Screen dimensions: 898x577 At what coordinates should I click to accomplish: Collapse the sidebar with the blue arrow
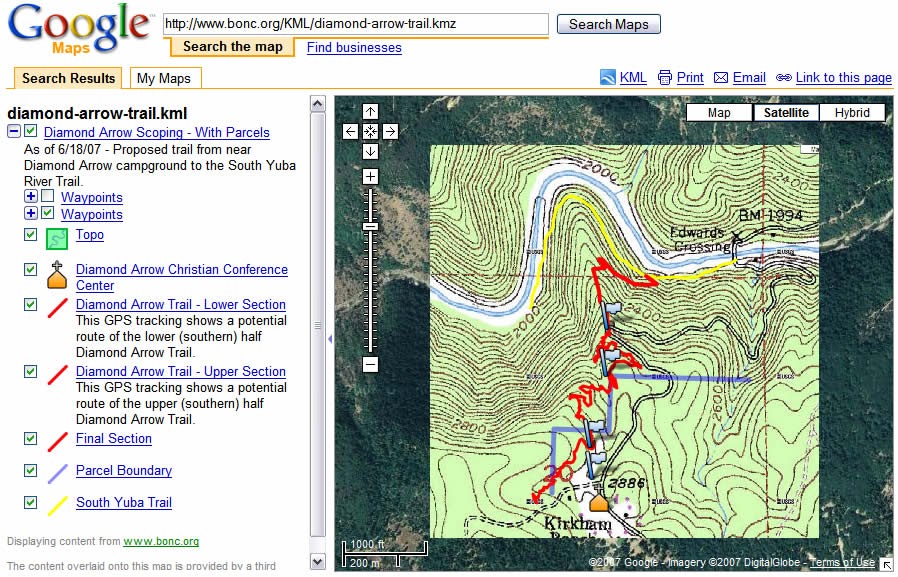[330, 338]
